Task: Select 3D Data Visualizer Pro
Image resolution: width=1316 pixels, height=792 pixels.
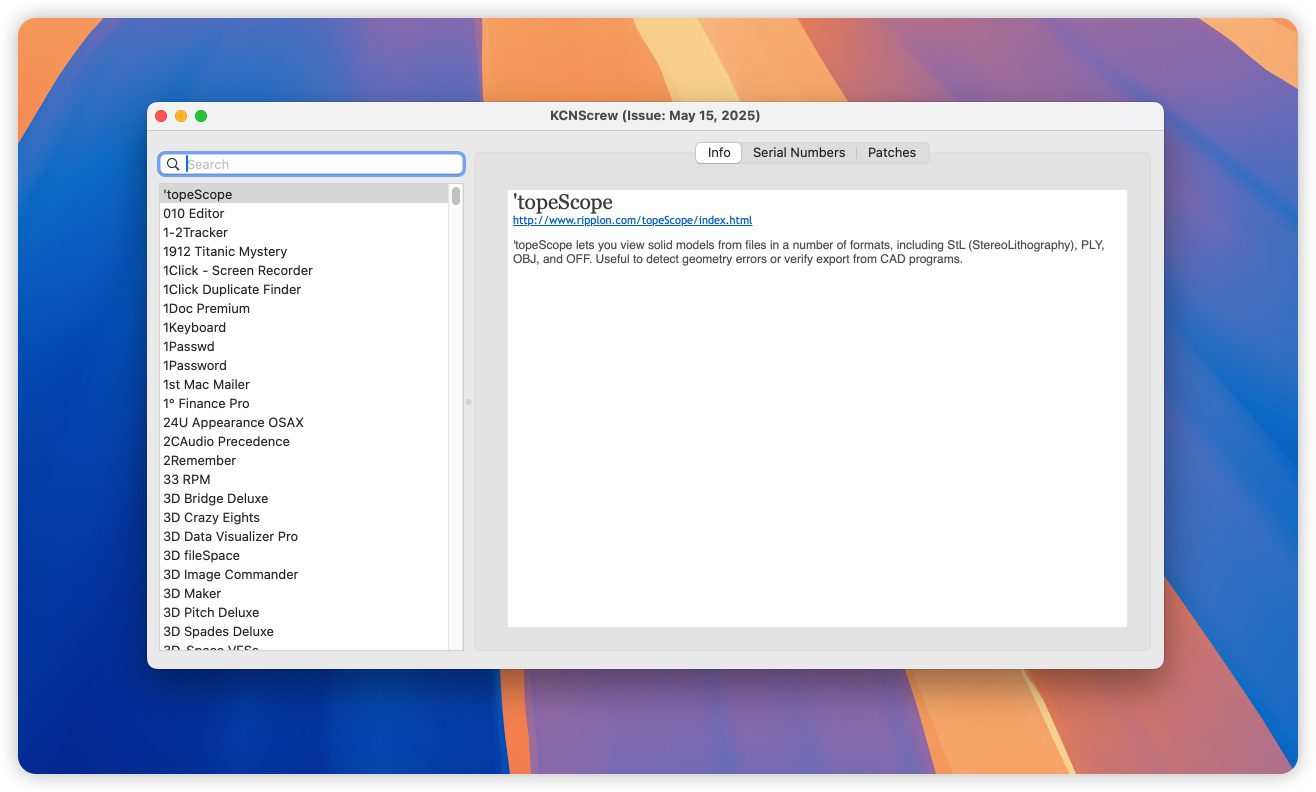Action: (305, 536)
